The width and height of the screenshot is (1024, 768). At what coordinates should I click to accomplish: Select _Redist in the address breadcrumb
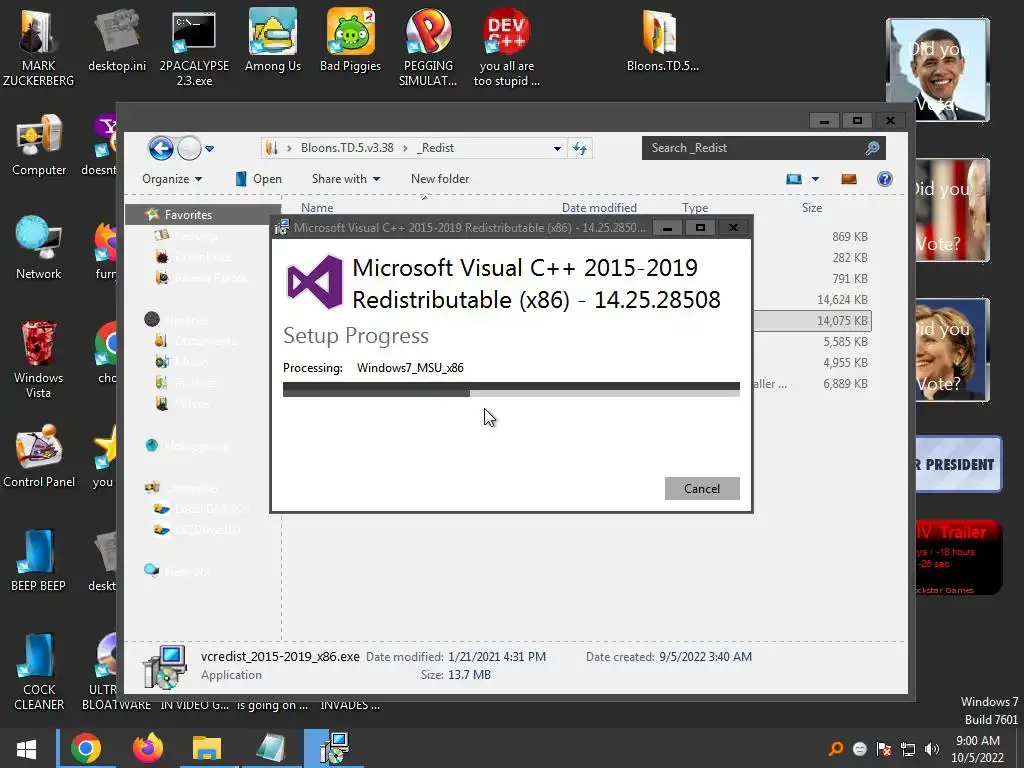point(436,148)
